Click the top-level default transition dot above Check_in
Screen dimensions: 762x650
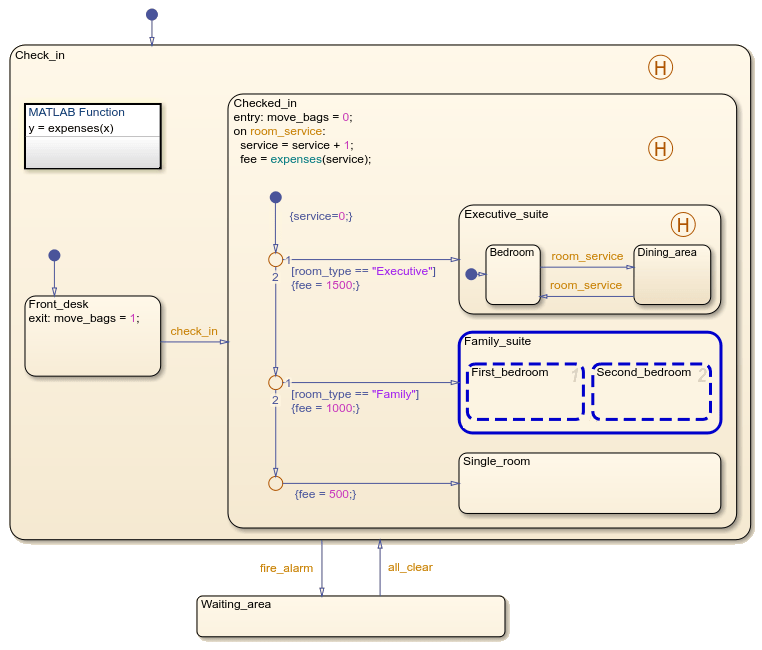tap(152, 14)
